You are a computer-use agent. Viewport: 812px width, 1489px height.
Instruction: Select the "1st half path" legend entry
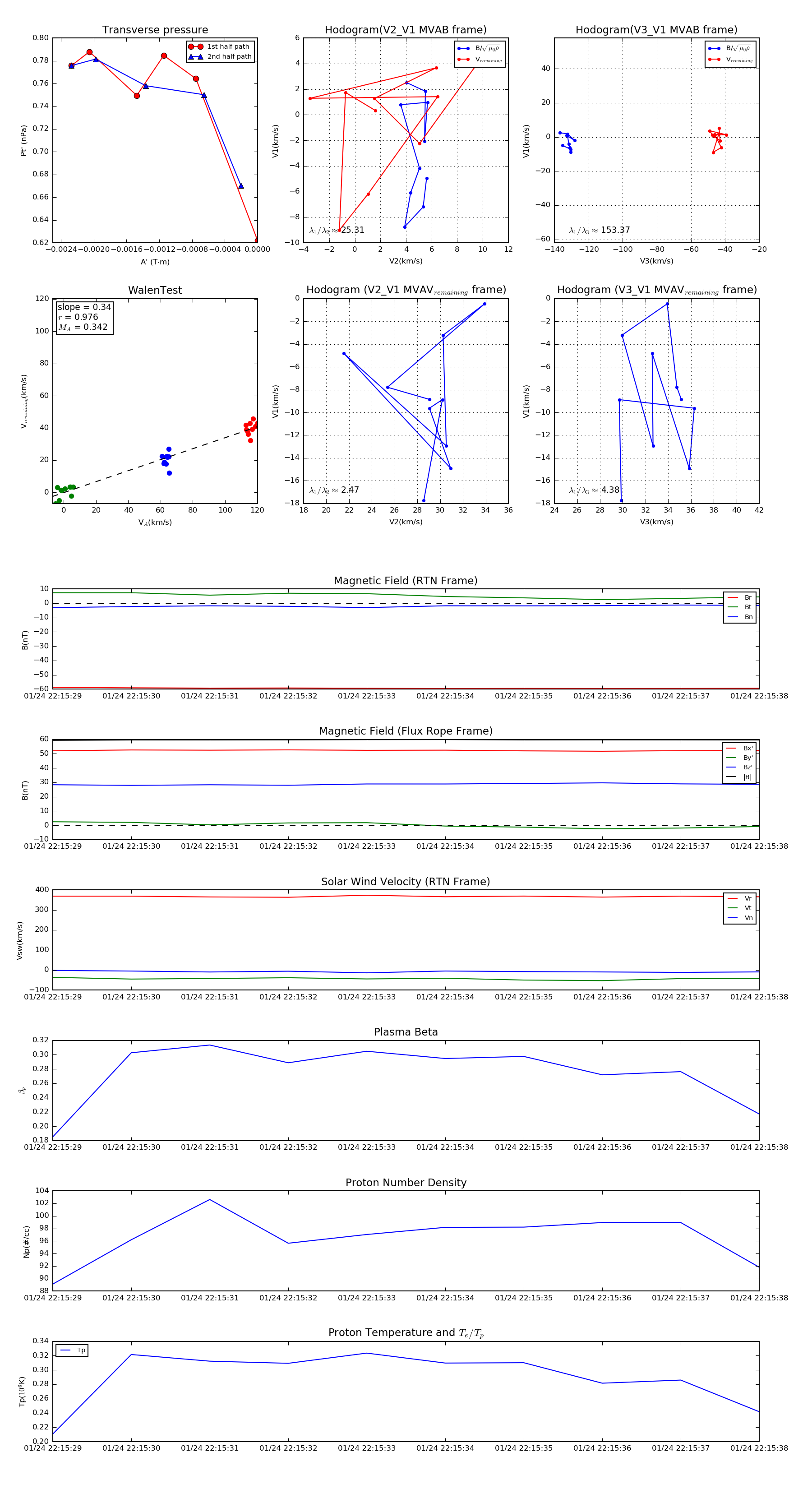[220, 47]
